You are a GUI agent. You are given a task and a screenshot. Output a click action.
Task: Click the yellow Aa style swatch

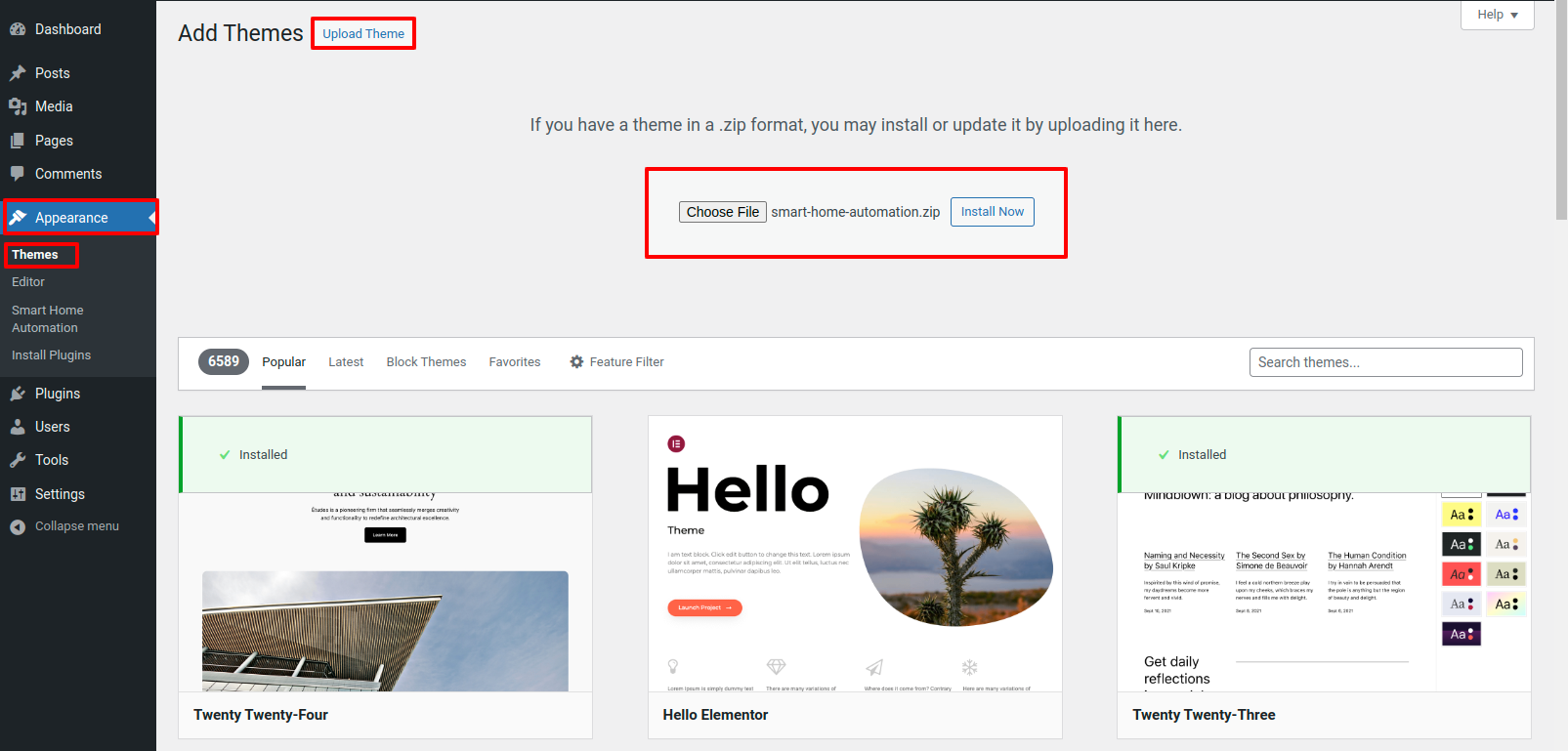pyautogui.click(x=1462, y=515)
